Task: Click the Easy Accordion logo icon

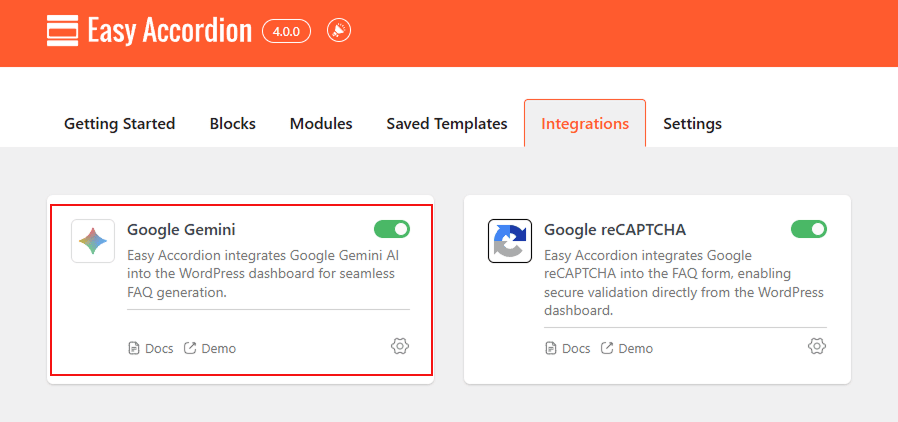Action: pyautogui.click(x=62, y=31)
